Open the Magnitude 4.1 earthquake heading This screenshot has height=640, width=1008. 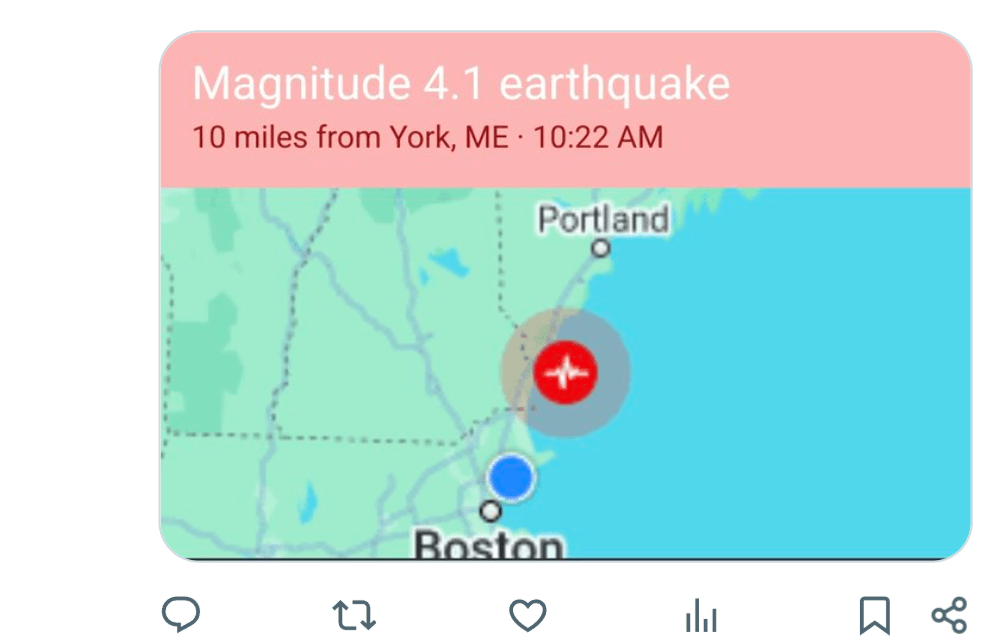461,85
